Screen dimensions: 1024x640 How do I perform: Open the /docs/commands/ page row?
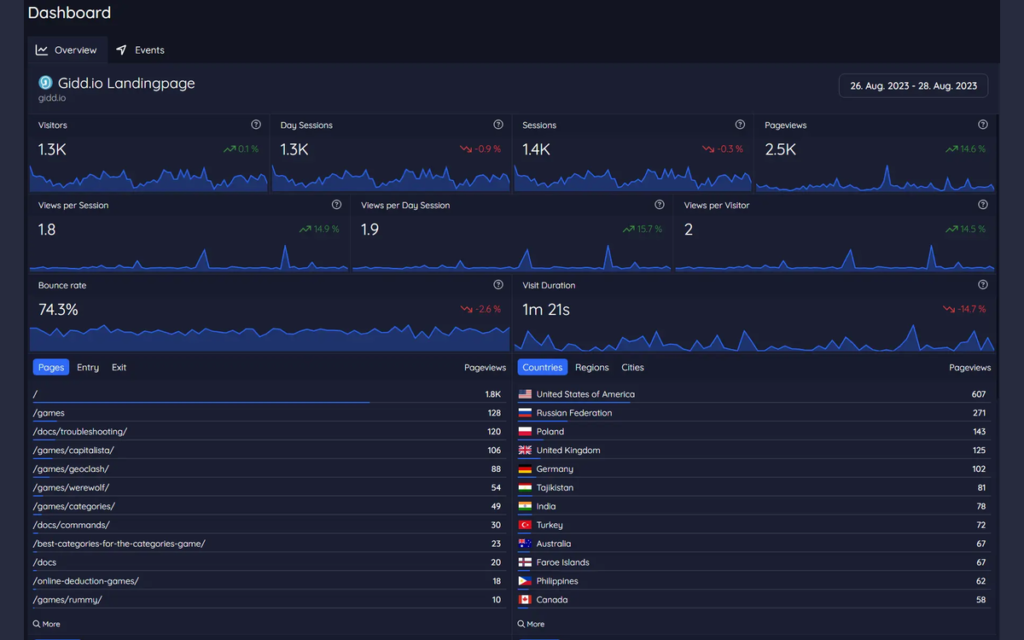pyautogui.click(x=267, y=524)
